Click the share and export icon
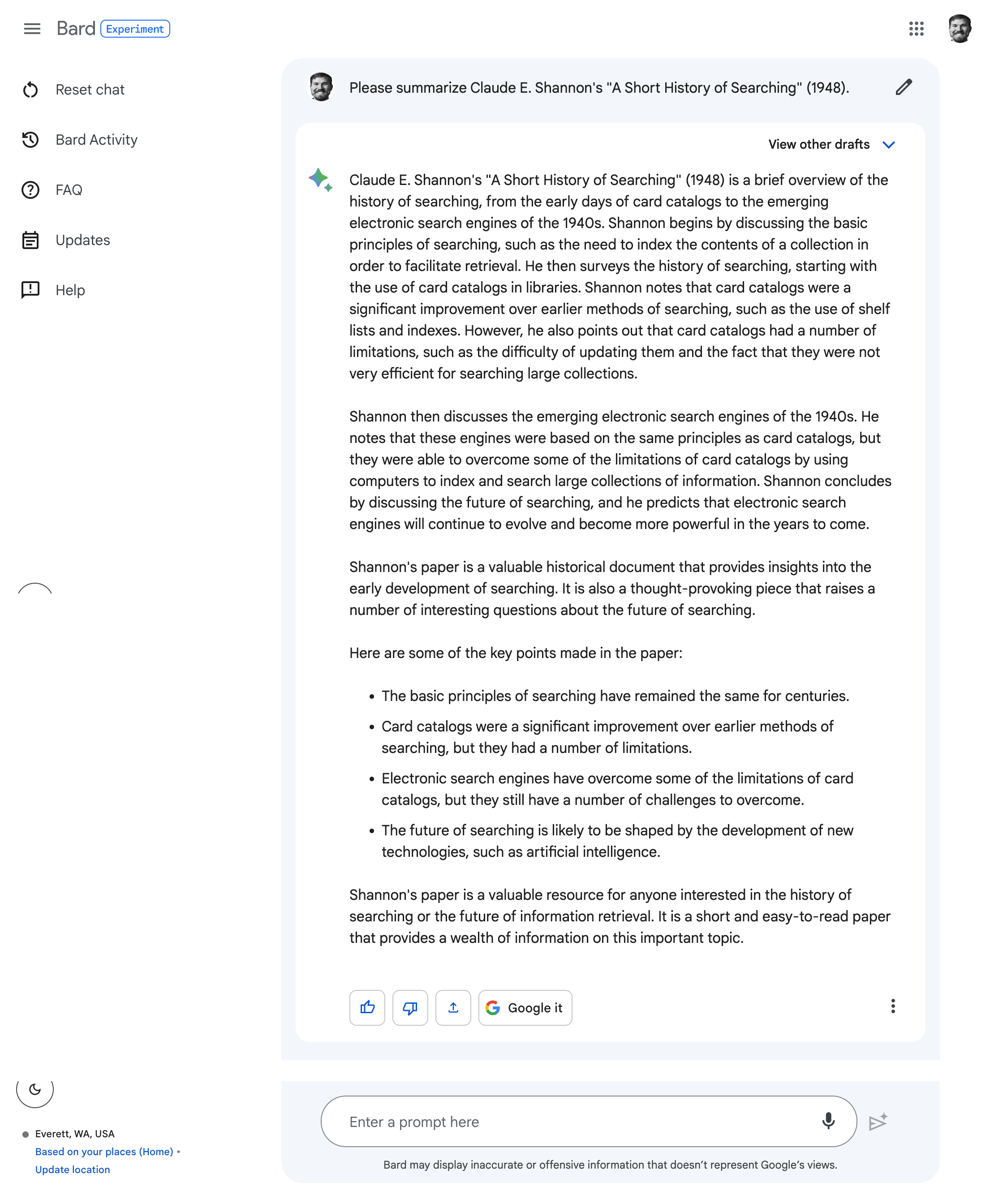The image size is (990, 1204). (x=453, y=1007)
